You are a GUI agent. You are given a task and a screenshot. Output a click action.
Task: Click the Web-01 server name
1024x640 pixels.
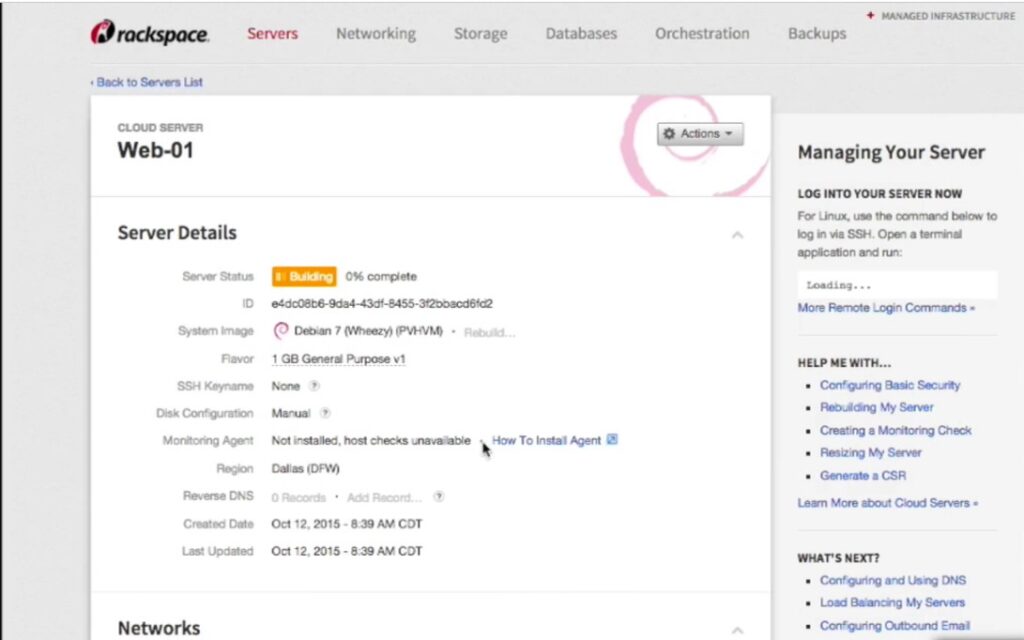(155, 150)
